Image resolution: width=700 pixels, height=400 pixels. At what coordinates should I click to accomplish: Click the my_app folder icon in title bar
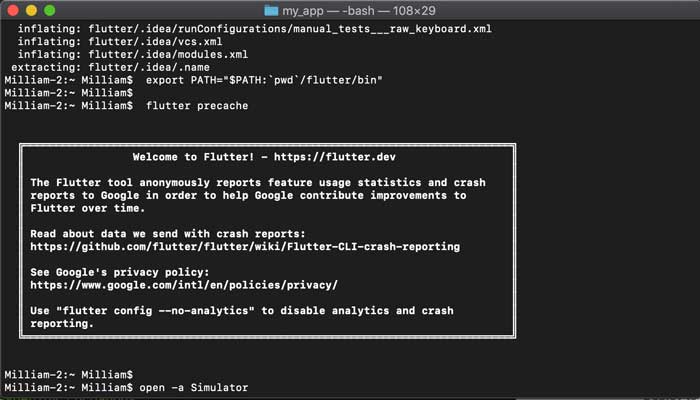273,10
